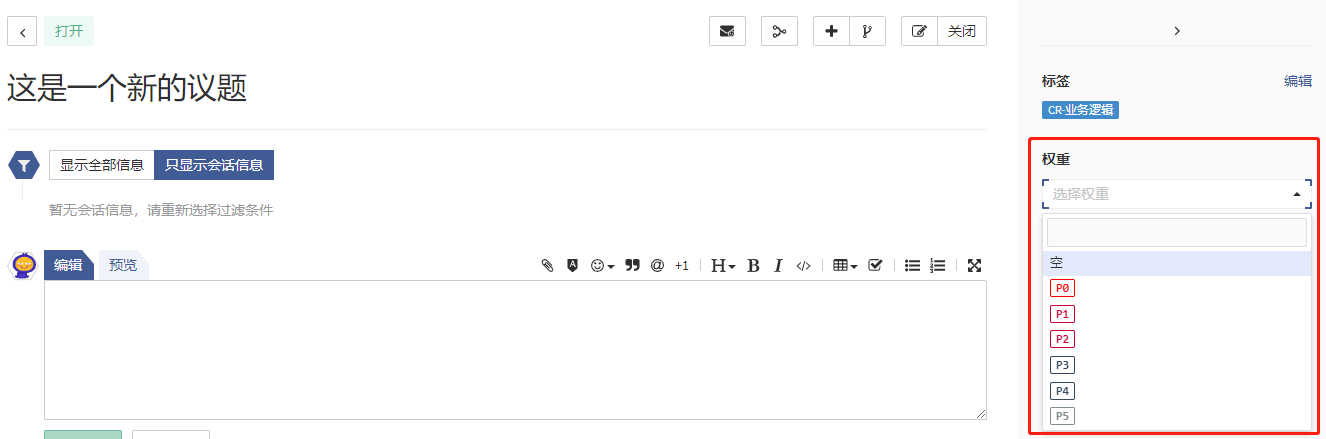Insert a quote block in editor
This screenshot has width=1326, height=439.
(x=632, y=266)
